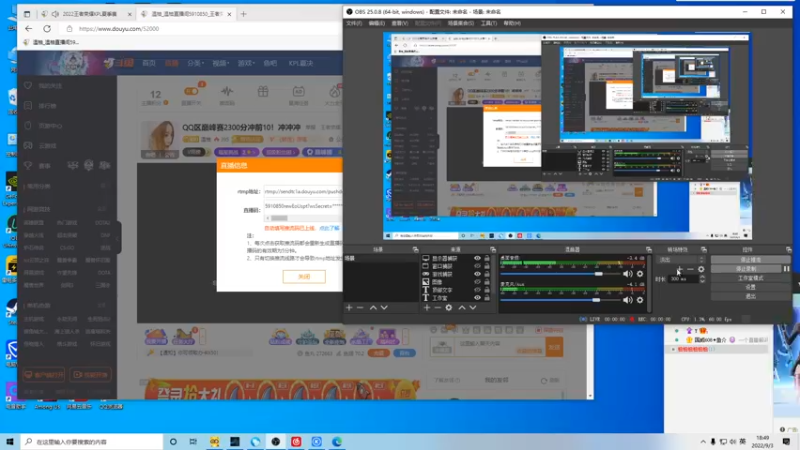Viewport: 800px width, 450px height.
Task: Switch to the first browser tab 2022王者荣耀KPL
Action: [x=87, y=14]
